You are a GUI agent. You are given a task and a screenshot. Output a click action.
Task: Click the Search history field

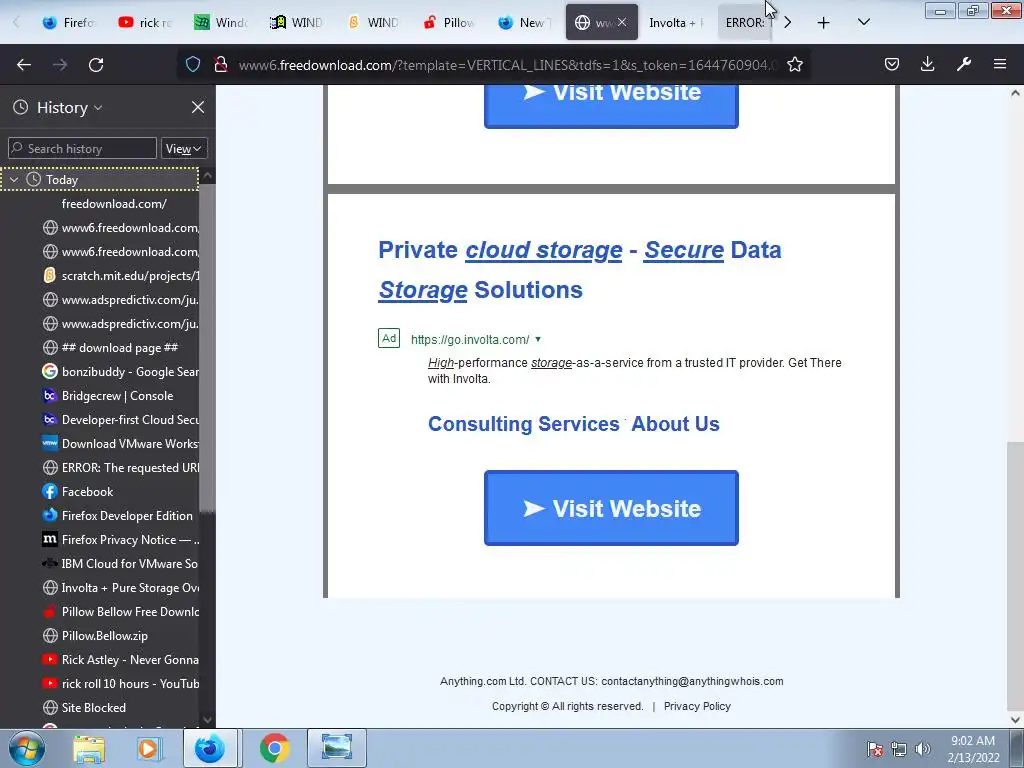click(x=82, y=148)
